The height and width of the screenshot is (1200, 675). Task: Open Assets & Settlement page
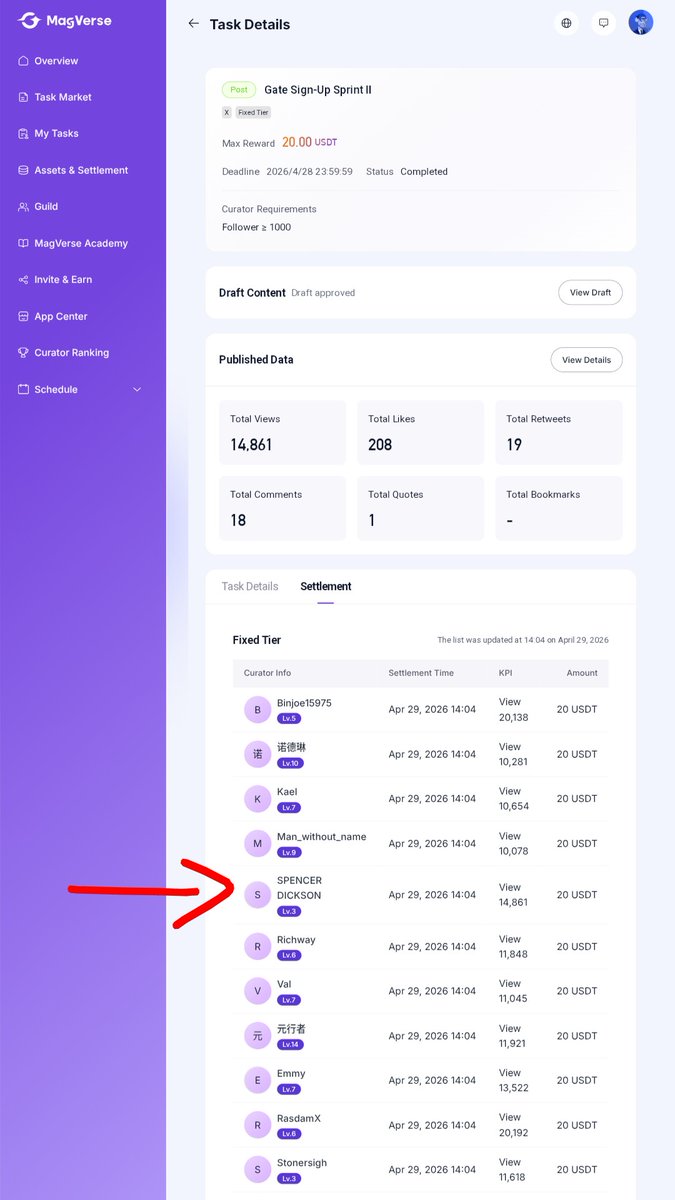pos(83,170)
